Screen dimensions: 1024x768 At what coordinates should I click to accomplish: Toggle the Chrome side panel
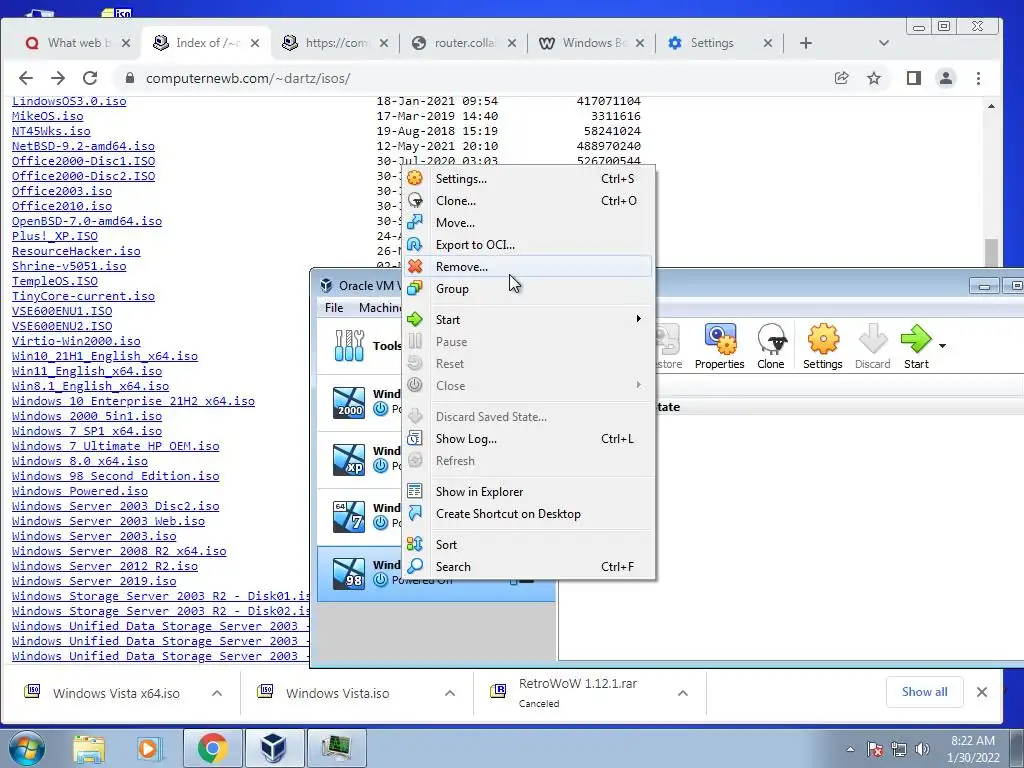click(x=914, y=78)
